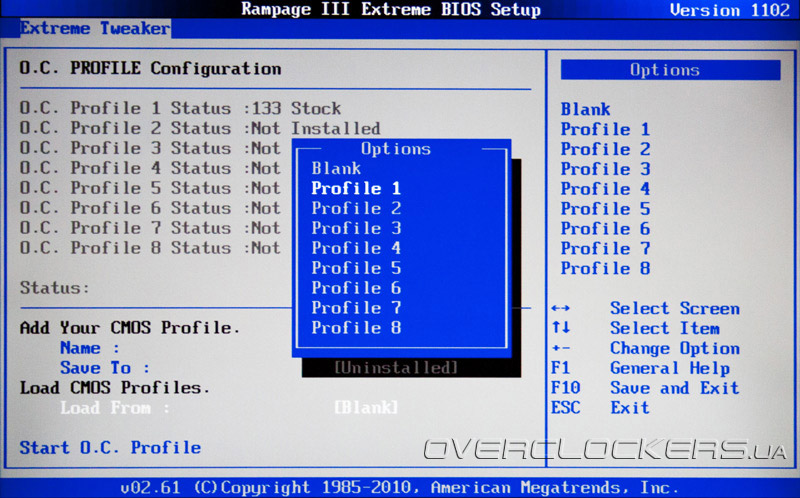Click the 'Status:' label

55,288
